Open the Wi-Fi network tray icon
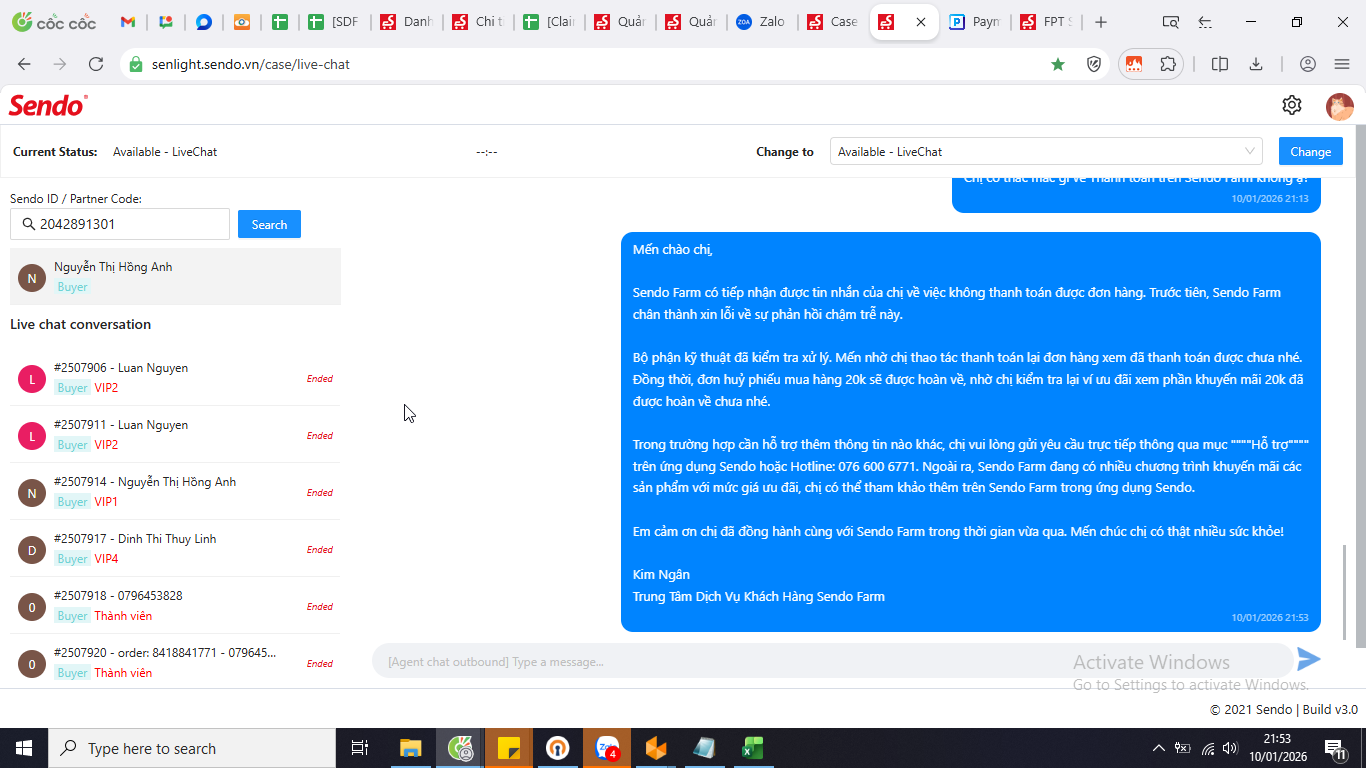Screen dimensions: 1366x768 pyautogui.click(x=1208, y=748)
